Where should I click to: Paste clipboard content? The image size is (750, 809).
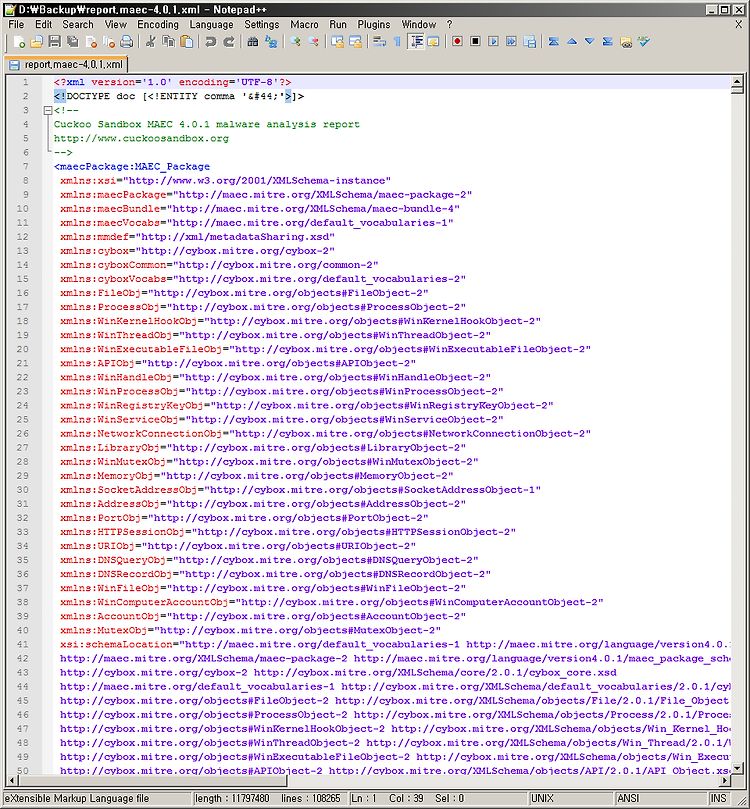187,42
